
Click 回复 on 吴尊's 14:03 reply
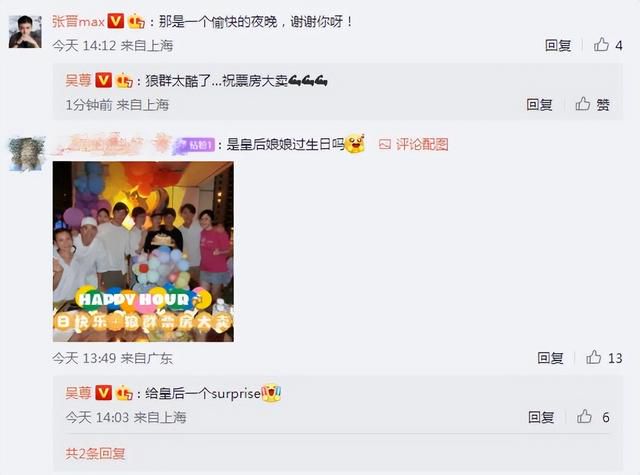click(x=541, y=417)
